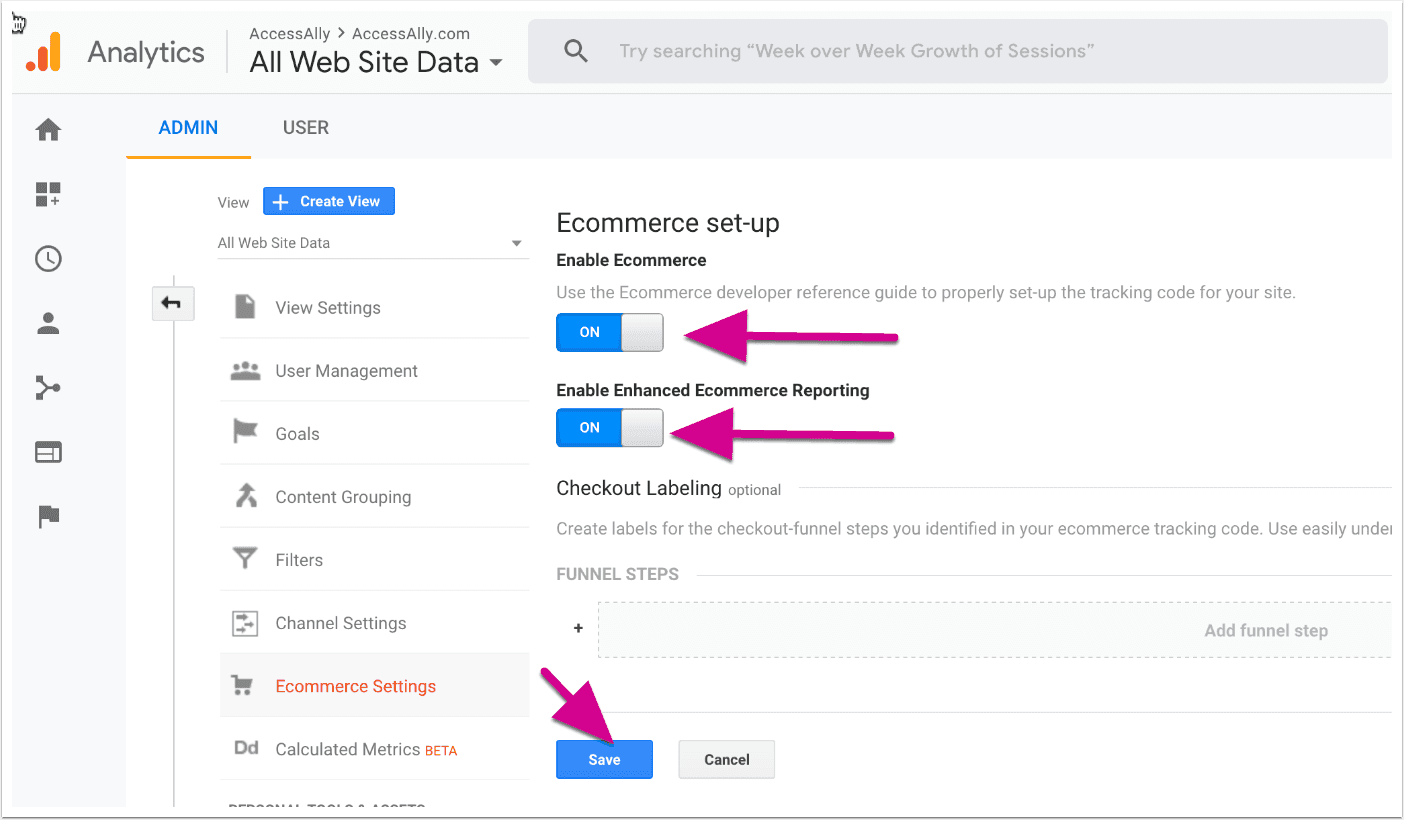Open Audience person icon in sidebar
The width and height of the screenshot is (1404, 820).
[48, 324]
